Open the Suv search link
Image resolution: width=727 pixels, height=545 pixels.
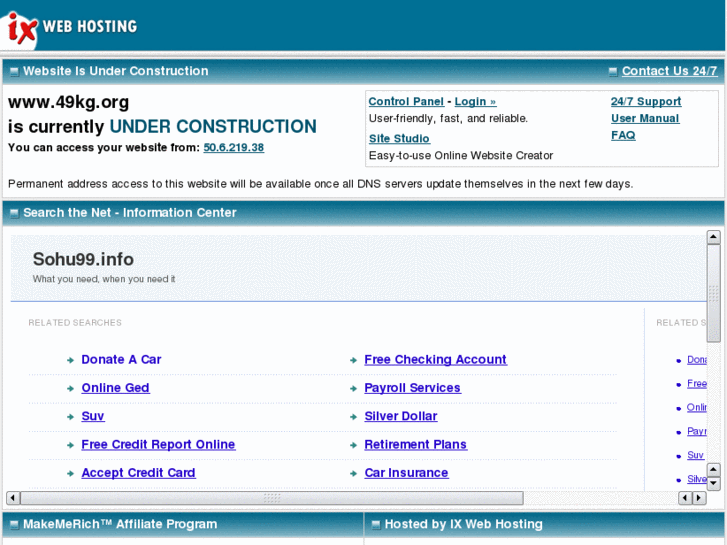pyautogui.click(x=93, y=416)
